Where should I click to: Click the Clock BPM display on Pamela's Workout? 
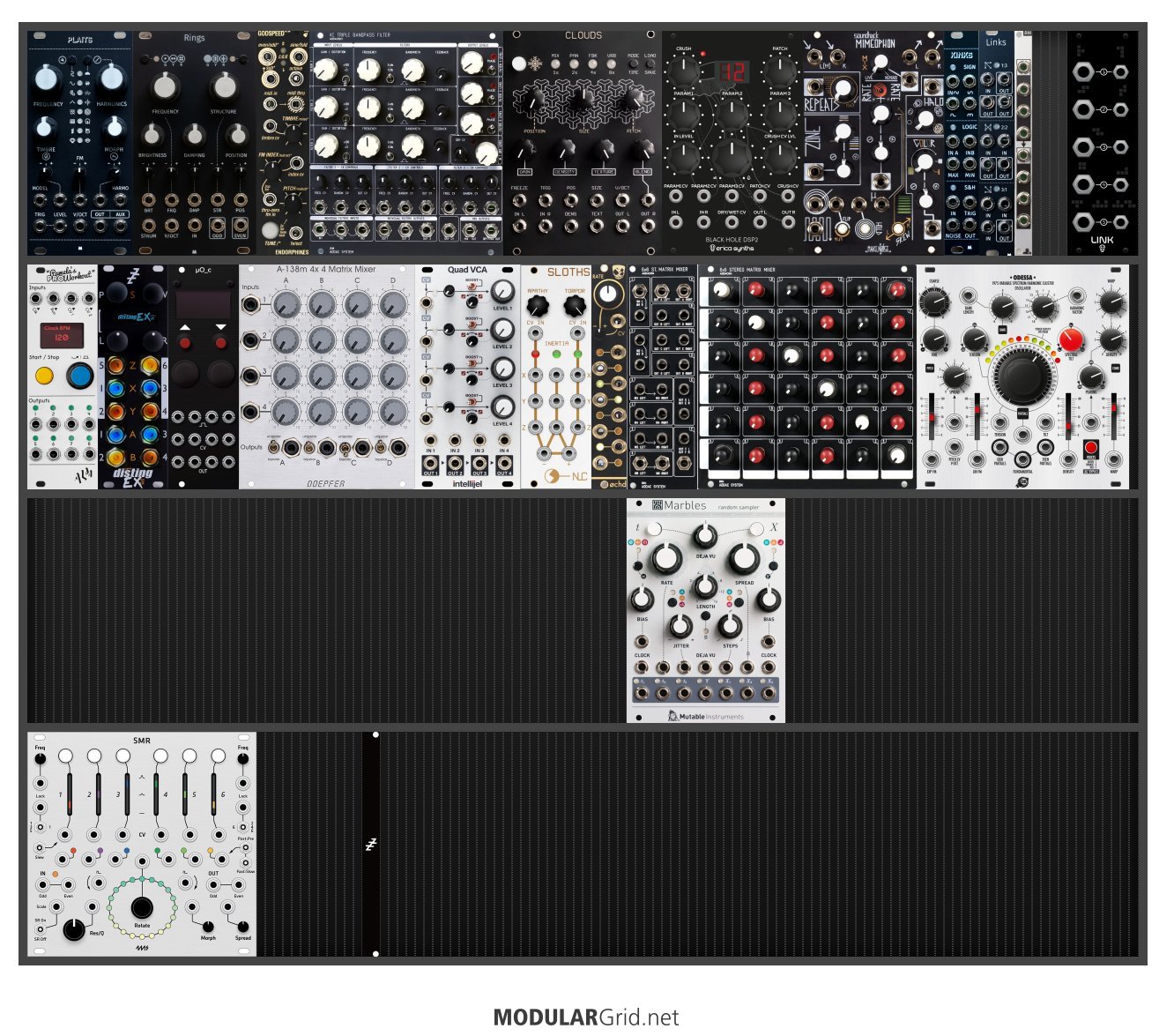coord(62,335)
